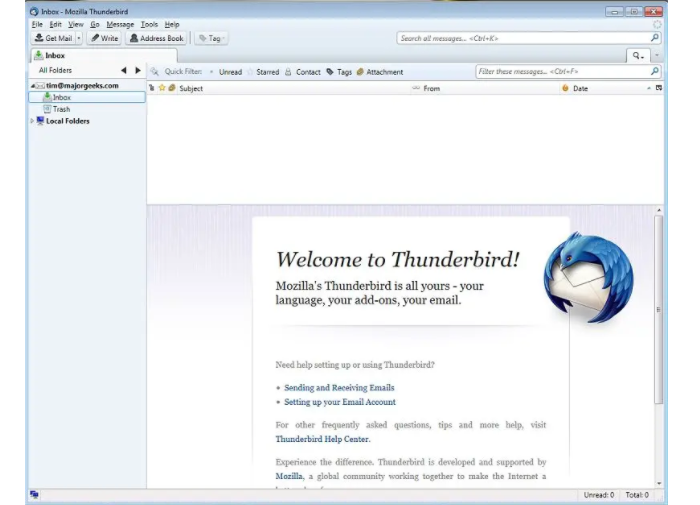
Task: Collapse the tim@majorgeeks.com account
Action: [33, 86]
